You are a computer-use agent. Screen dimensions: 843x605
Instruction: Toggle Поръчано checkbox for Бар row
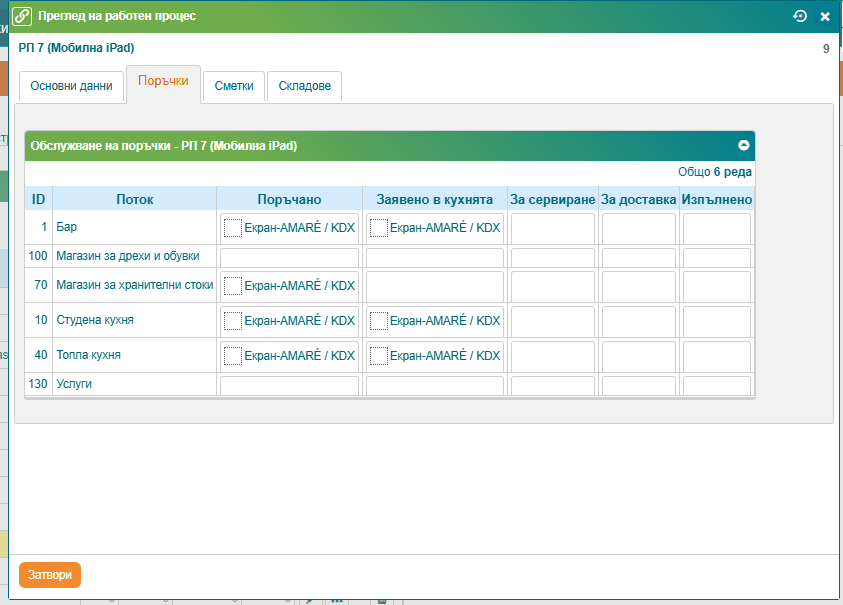233,228
